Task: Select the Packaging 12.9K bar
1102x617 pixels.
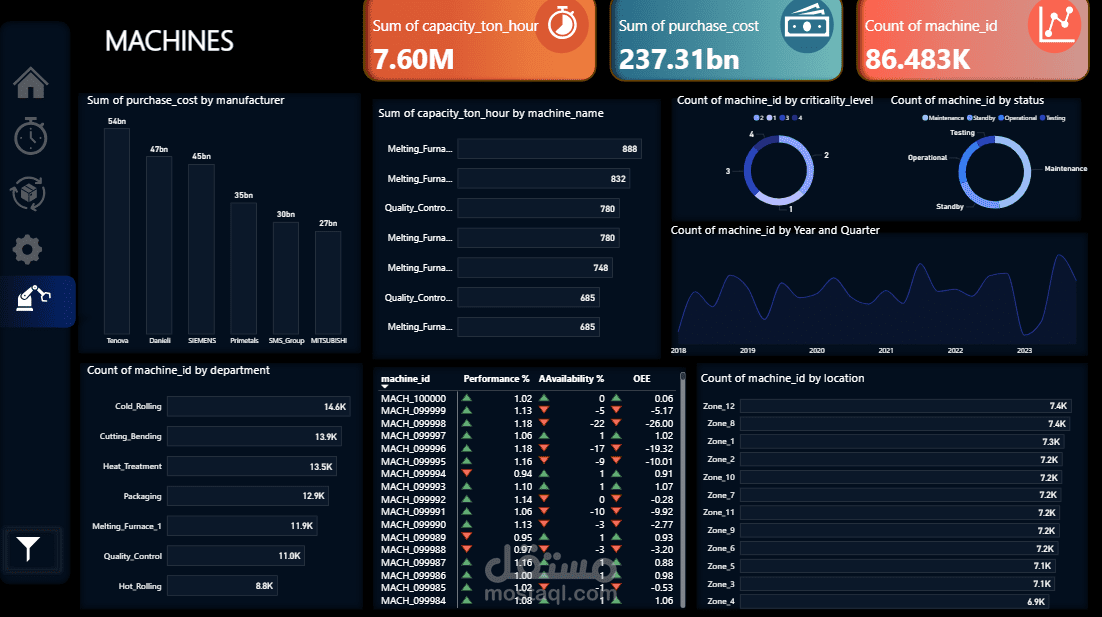Action: tap(248, 496)
